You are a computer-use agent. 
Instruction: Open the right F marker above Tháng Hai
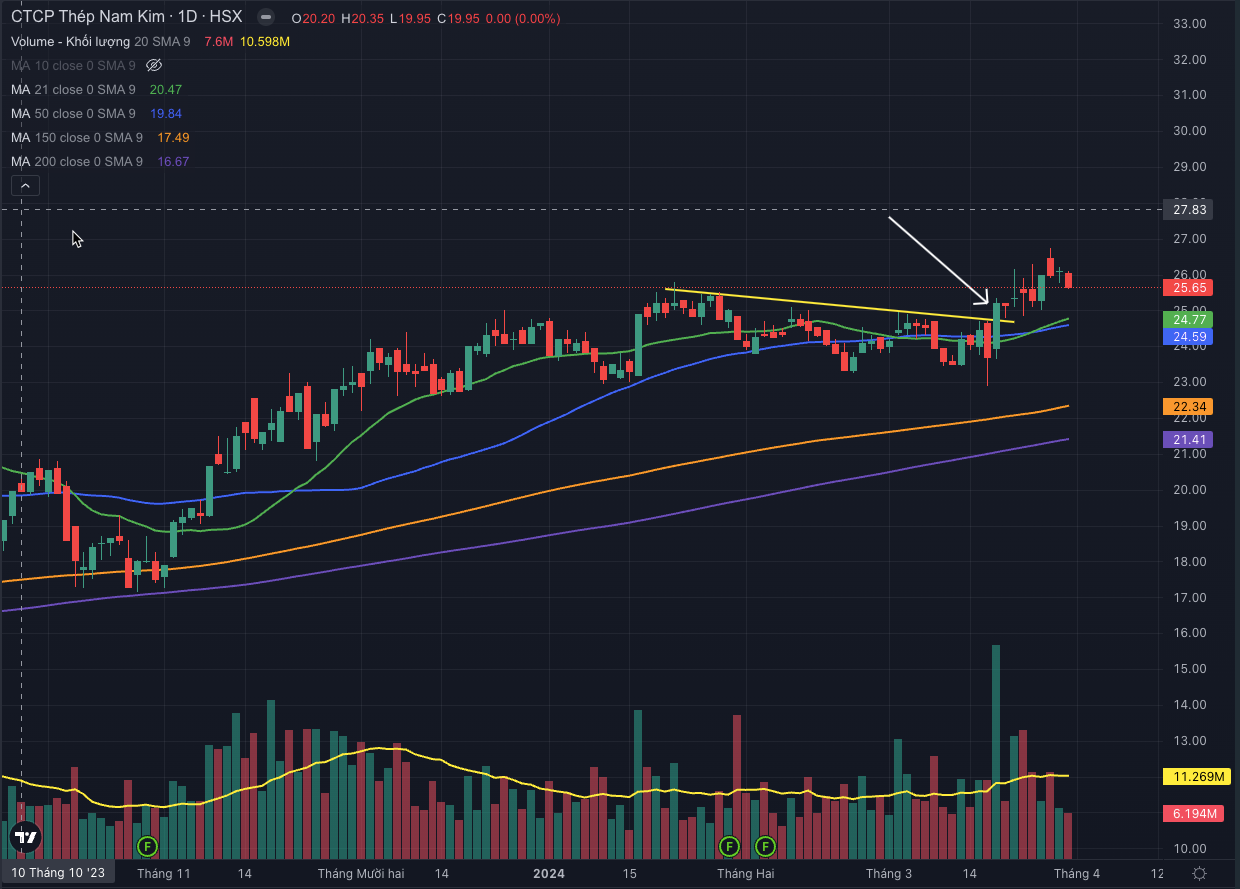pos(765,846)
